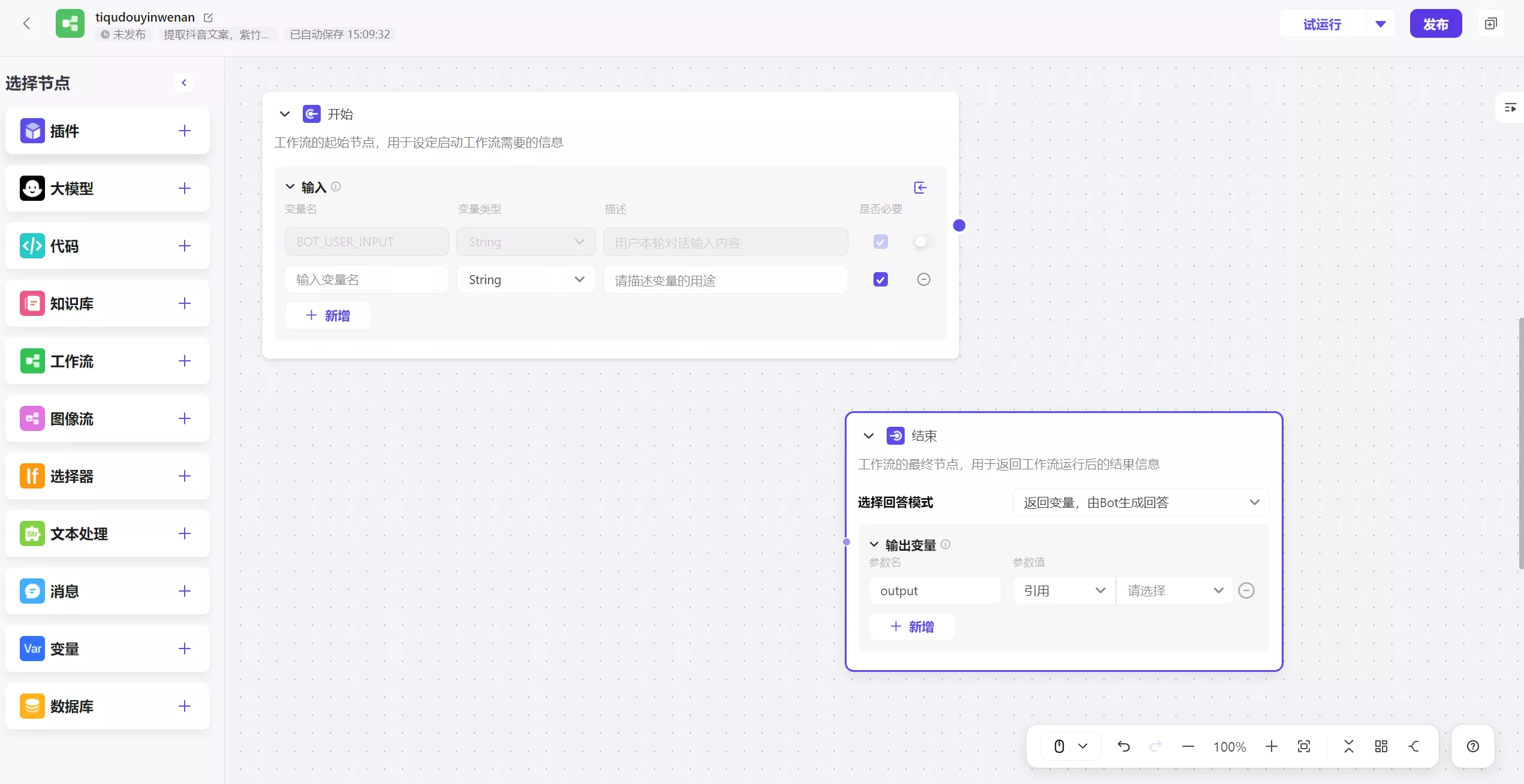Click 新增 in the 开始 node

(327, 315)
